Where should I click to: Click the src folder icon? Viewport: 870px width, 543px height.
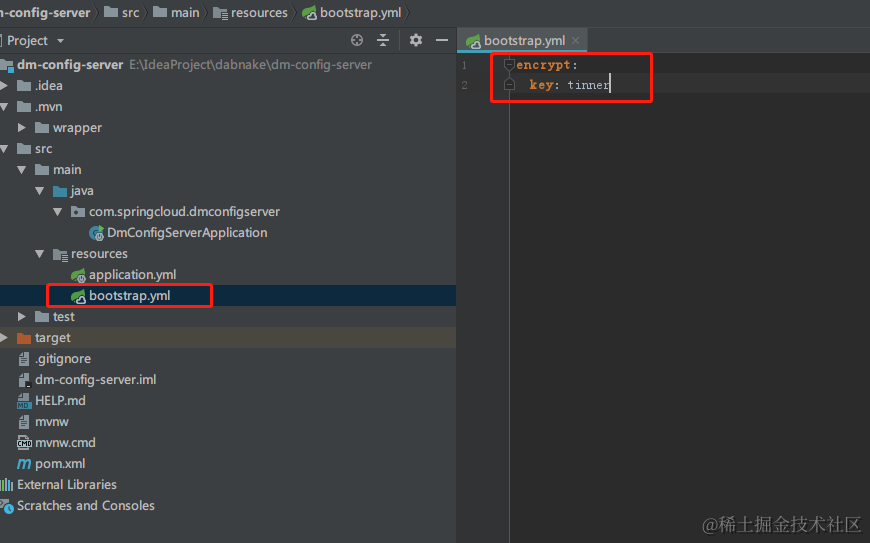click(24, 149)
